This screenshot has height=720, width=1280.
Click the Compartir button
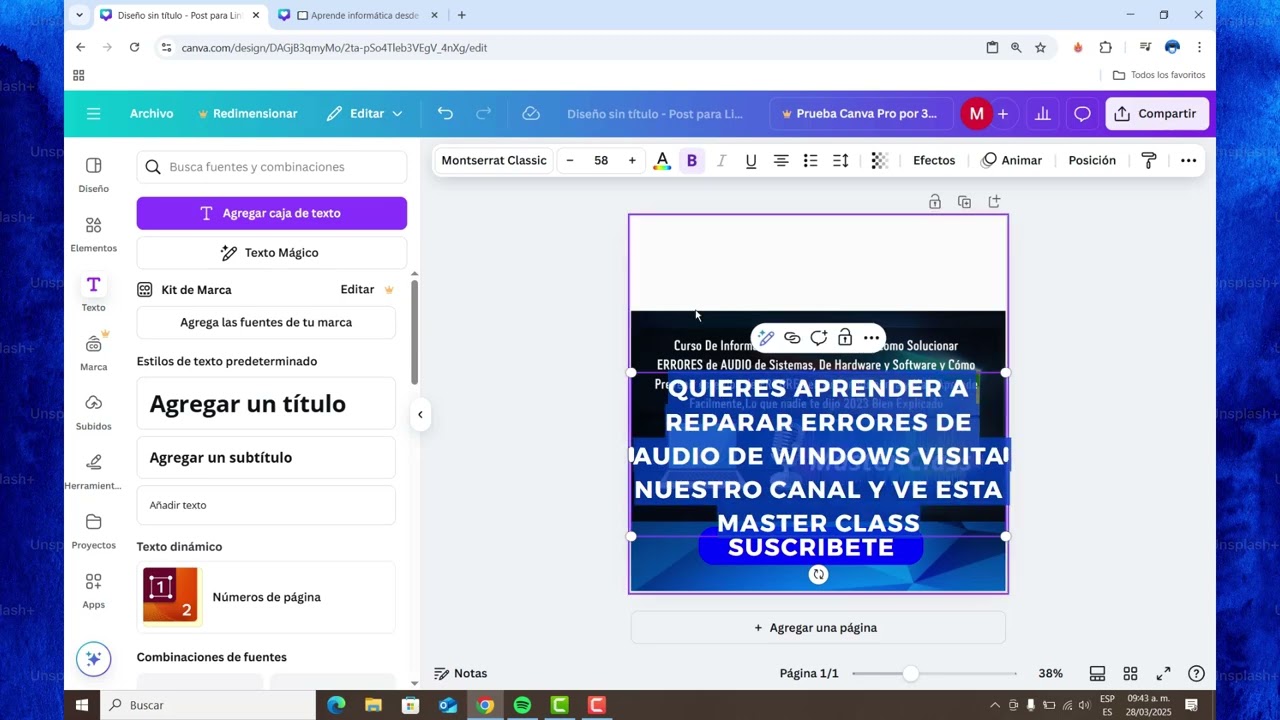tap(1157, 114)
